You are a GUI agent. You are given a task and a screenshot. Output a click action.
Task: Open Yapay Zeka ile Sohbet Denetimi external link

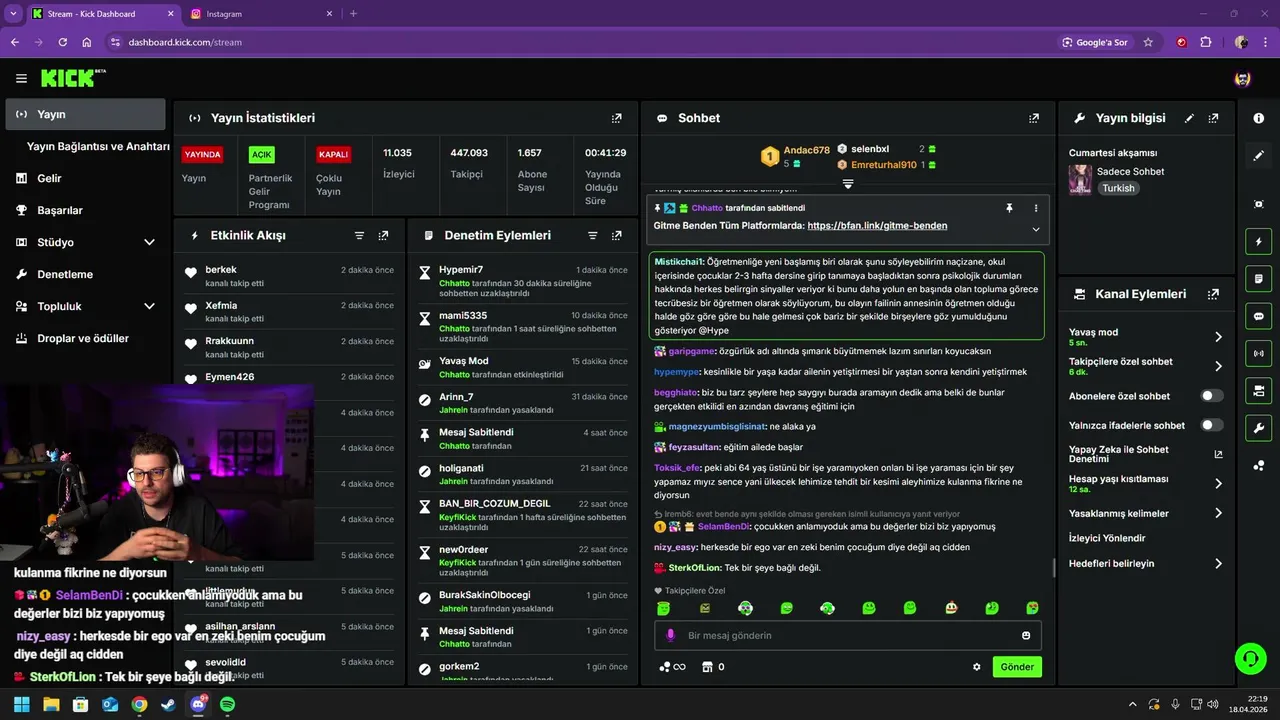pos(1218,454)
